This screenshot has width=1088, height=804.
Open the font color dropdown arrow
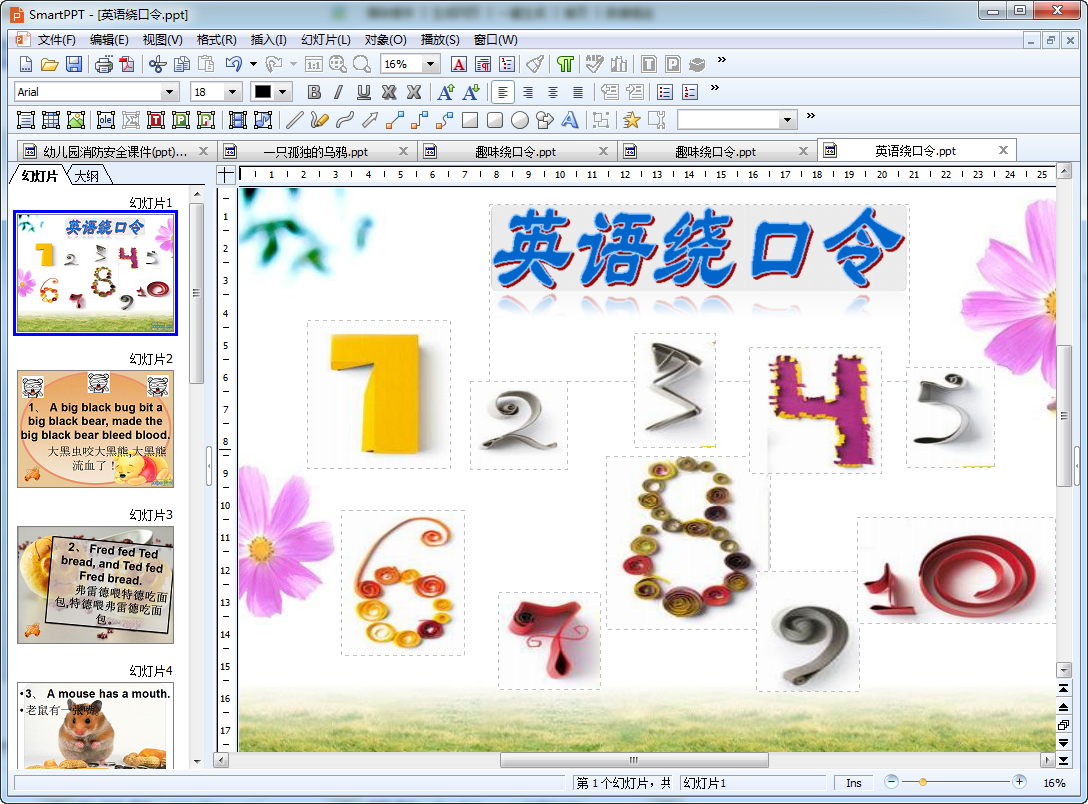[282, 92]
